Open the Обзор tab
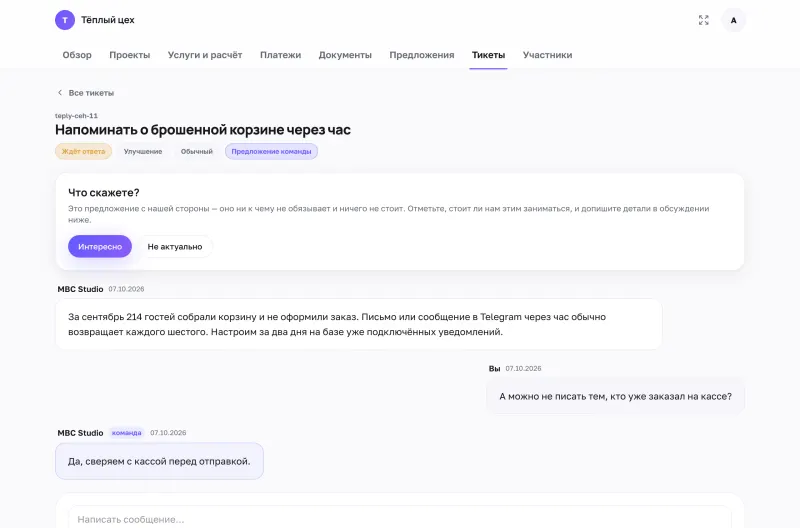 click(x=77, y=55)
